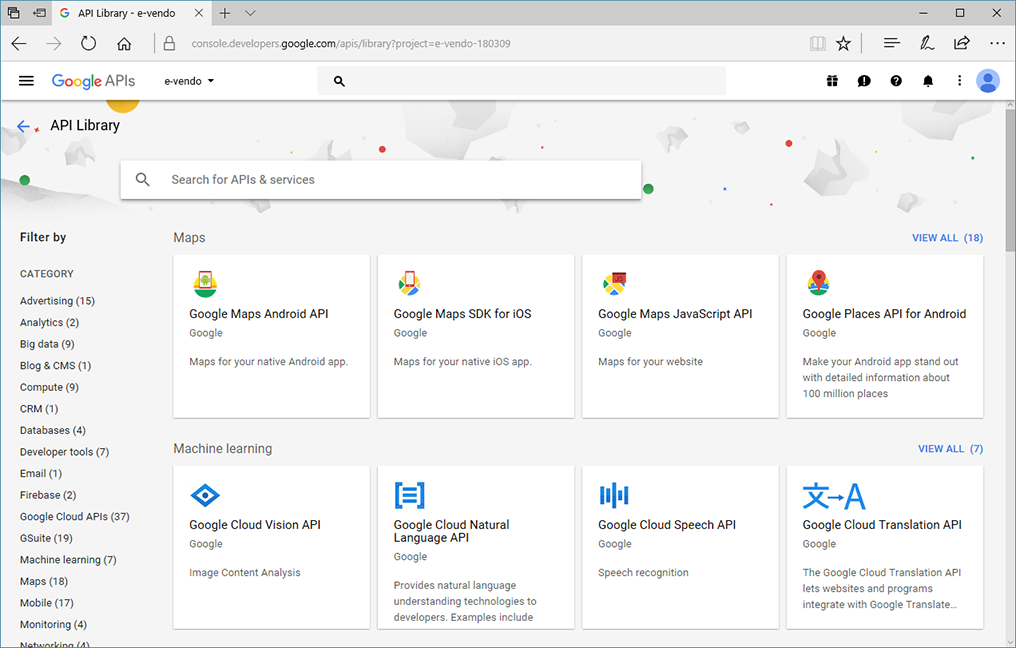
Task: Filter by GSuite (19) category
Action: tap(46, 538)
